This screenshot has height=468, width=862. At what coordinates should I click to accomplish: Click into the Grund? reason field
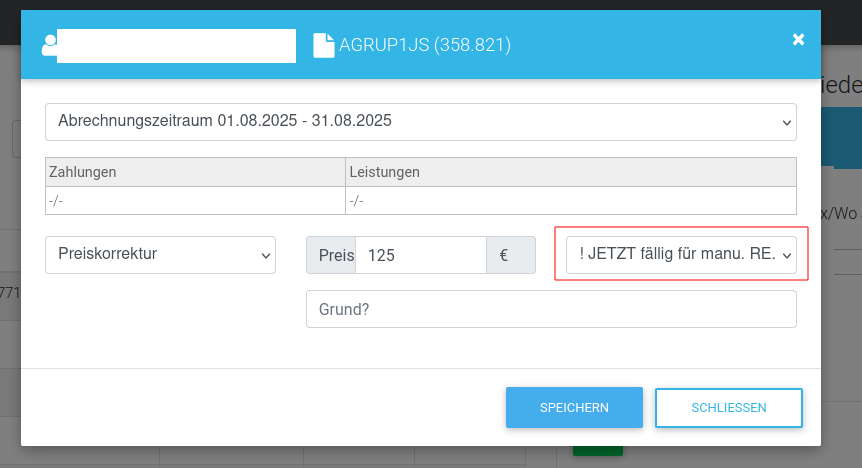tap(551, 309)
